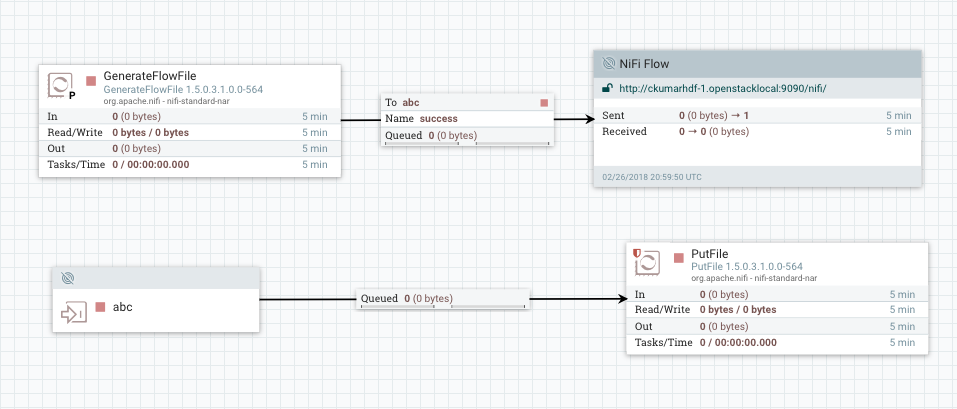This screenshot has width=957, height=409.
Task: Click the transmission-disabled icon above the abc port
Action: [x=68, y=278]
